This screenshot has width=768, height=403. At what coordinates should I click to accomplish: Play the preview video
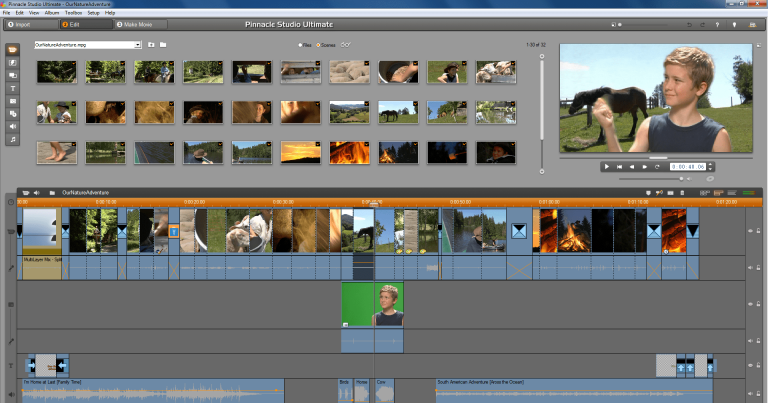606,167
